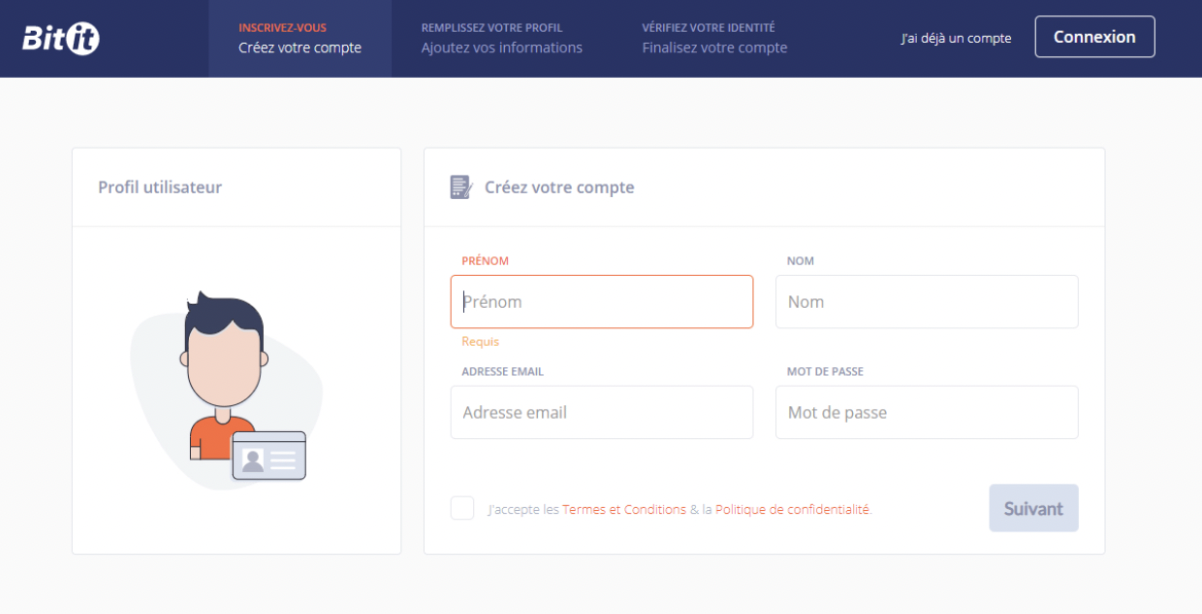This screenshot has width=1202, height=614.
Task: Go to Vérifiez votre identité step
Action: (x=714, y=38)
